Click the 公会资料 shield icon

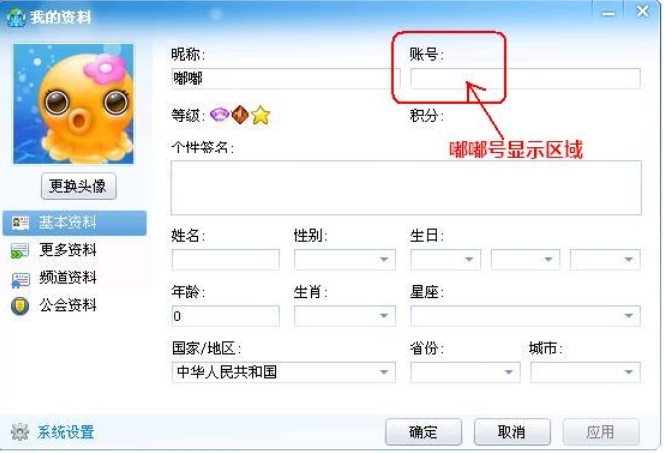tap(20, 306)
